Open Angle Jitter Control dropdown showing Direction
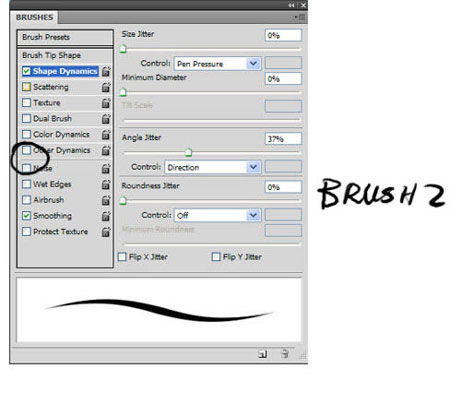The height and width of the screenshot is (404, 450). tap(213, 167)
